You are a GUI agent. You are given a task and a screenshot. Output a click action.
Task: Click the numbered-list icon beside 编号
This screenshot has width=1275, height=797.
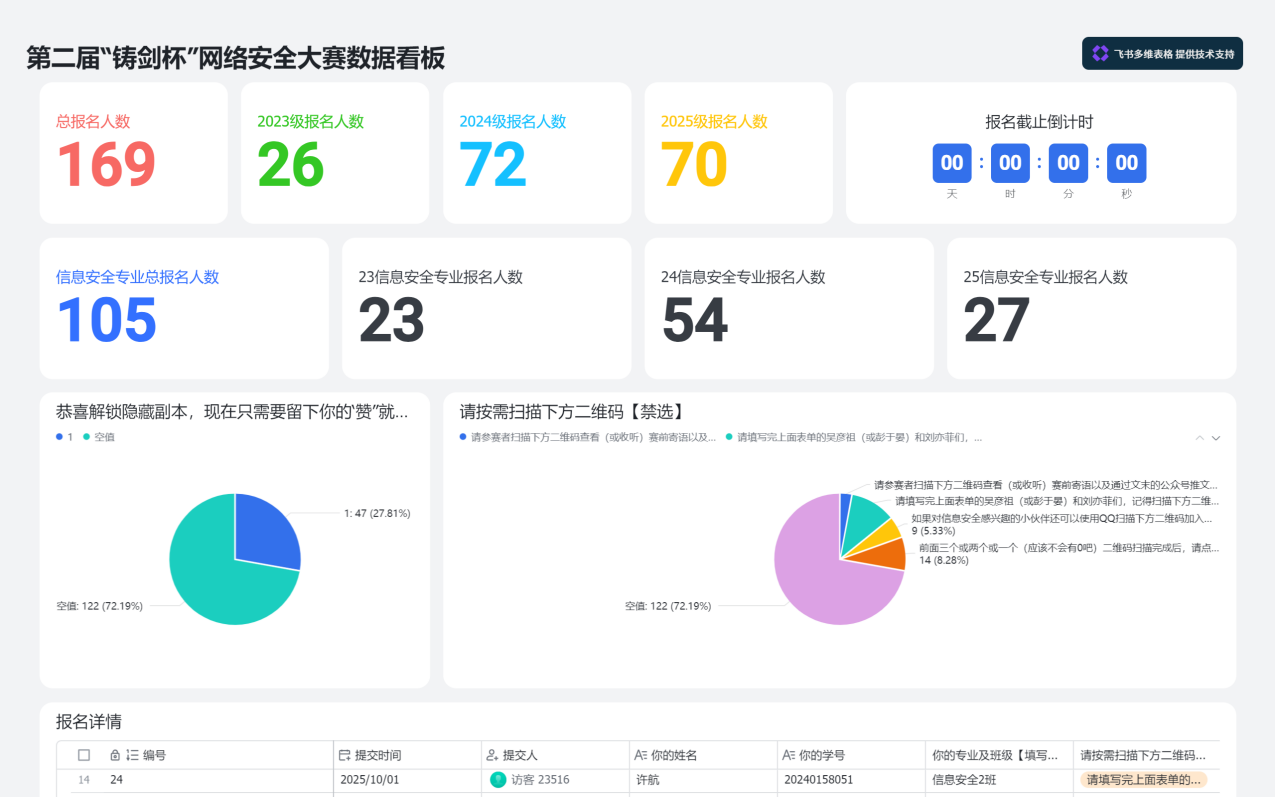pos(132,756)
